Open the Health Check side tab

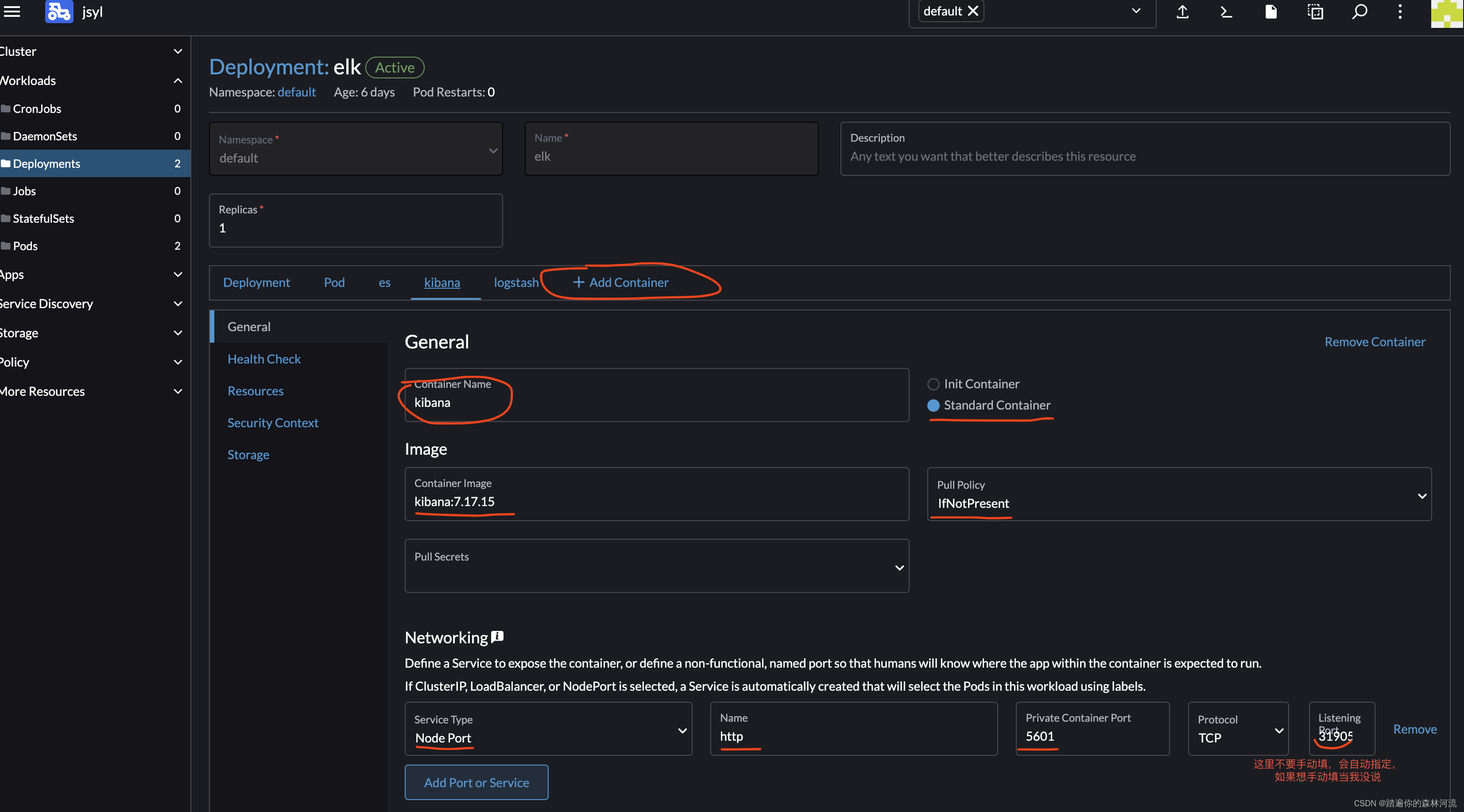point(264,359)
